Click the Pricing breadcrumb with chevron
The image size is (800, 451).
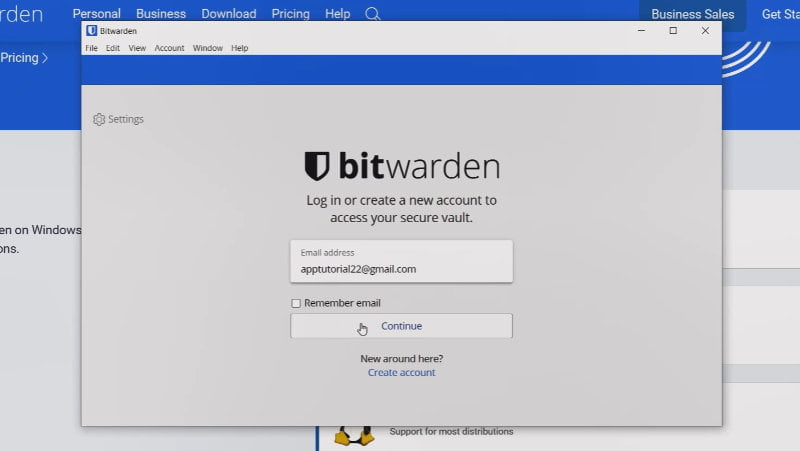(x=24, y=58)
